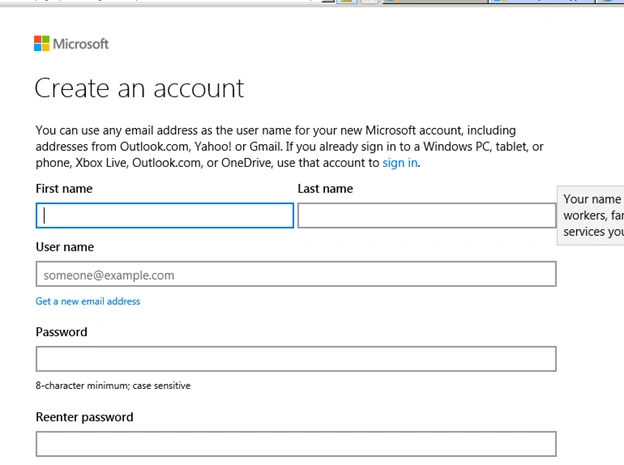Focus the First name field
Viewport: 624px width, 465px height.
[165, 215]
